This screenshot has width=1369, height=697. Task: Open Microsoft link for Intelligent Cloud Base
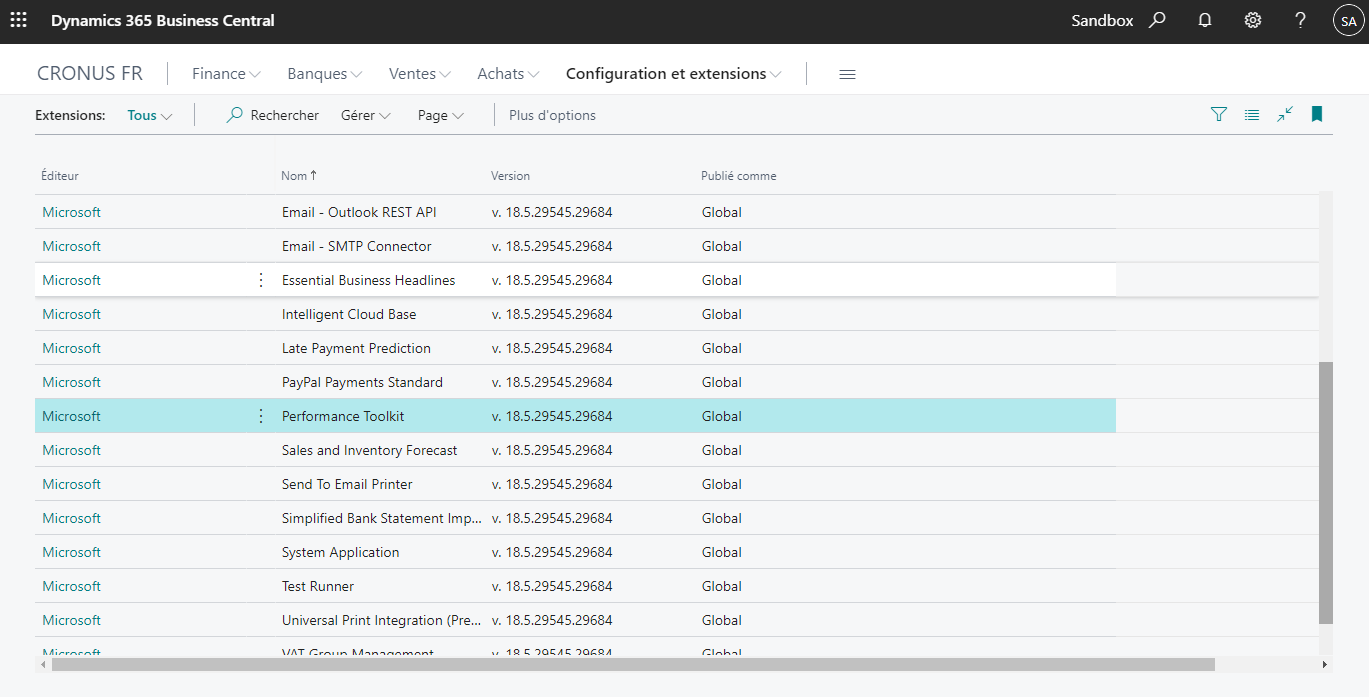(72, 314)
